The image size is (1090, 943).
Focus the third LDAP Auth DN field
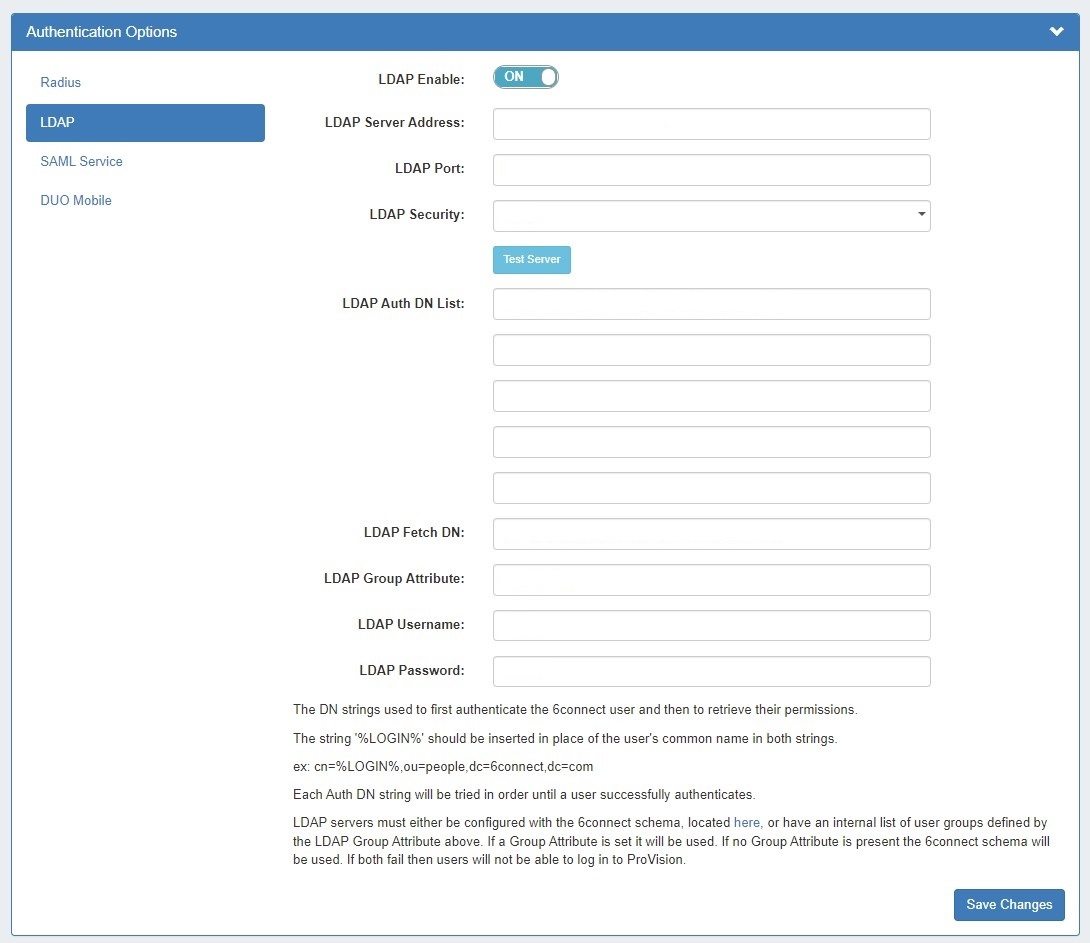click(x=711, y=396)
